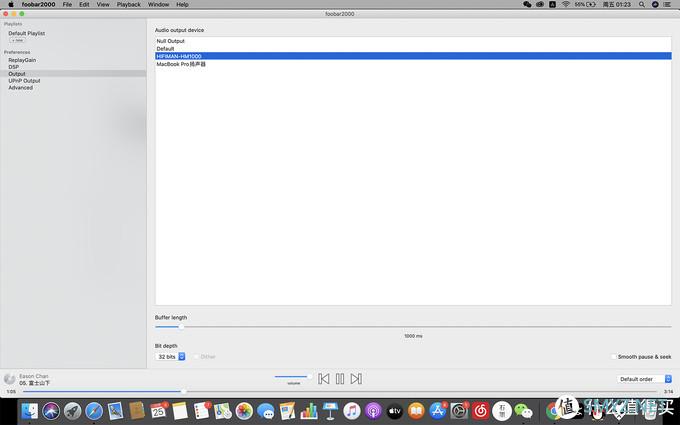
Task: Select Output preferences page
Action: pyautogui.click(x=73, y=74)
